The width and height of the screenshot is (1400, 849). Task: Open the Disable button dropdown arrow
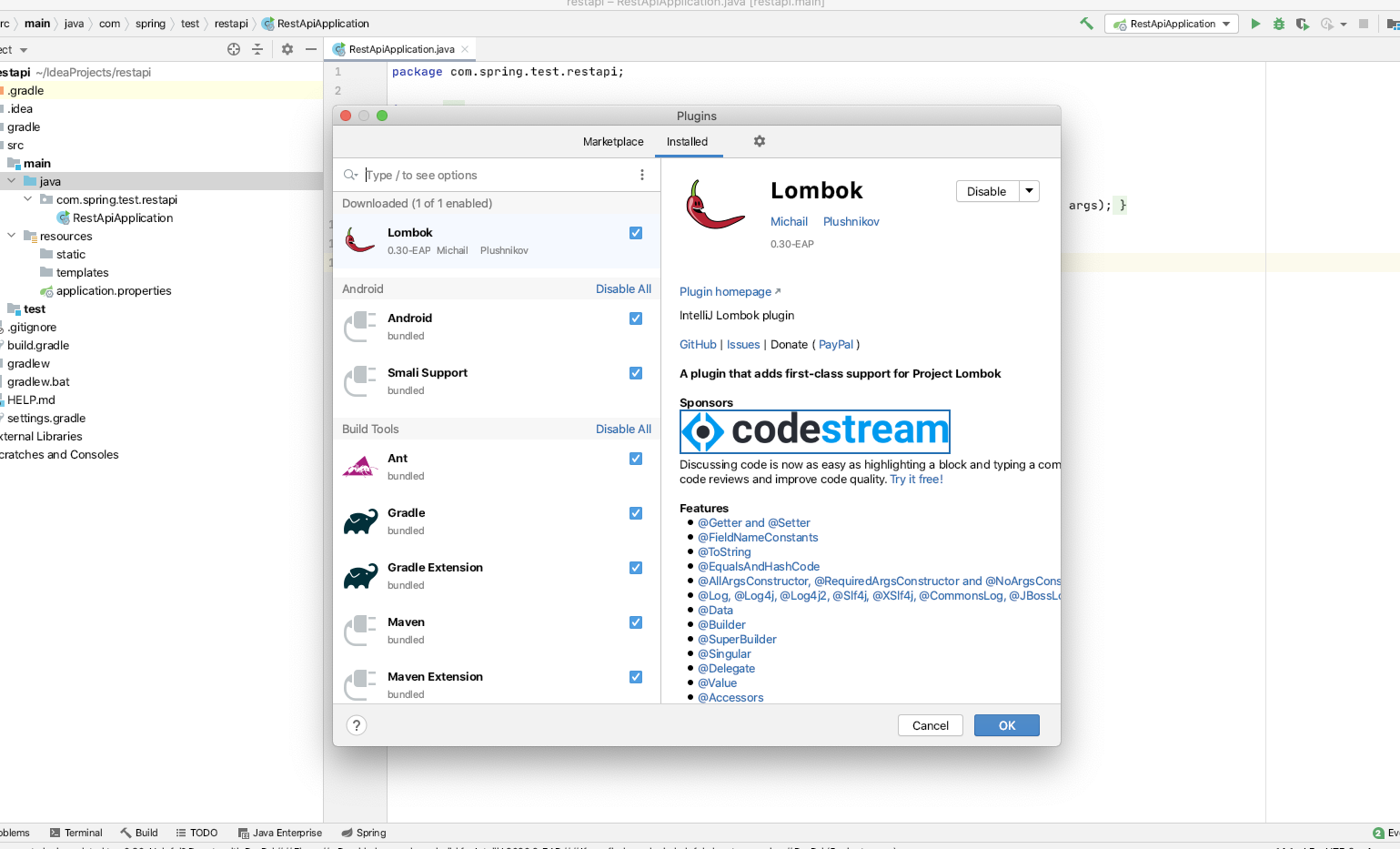pos(1029,191)
